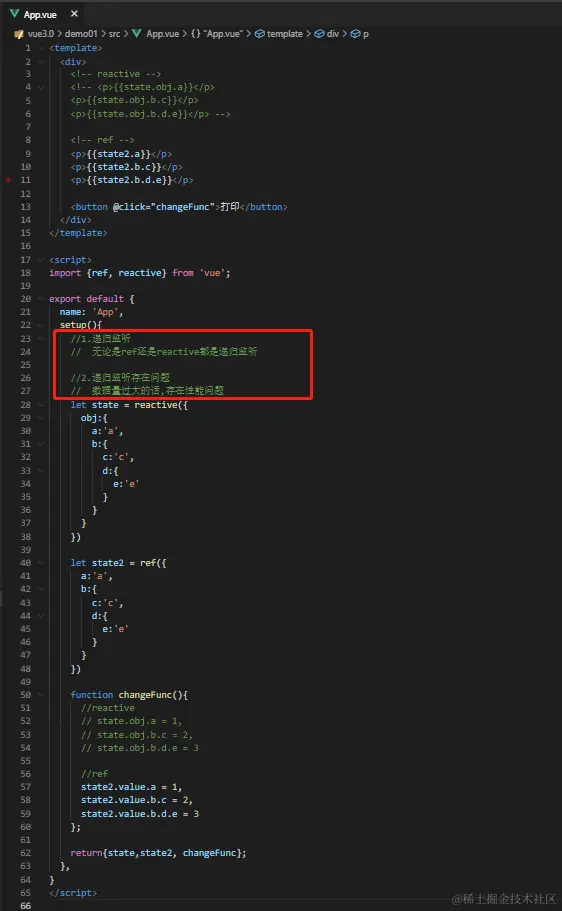Click the cube icon beside div breadcrumb
562x911 pixels.
click(319, 34)
